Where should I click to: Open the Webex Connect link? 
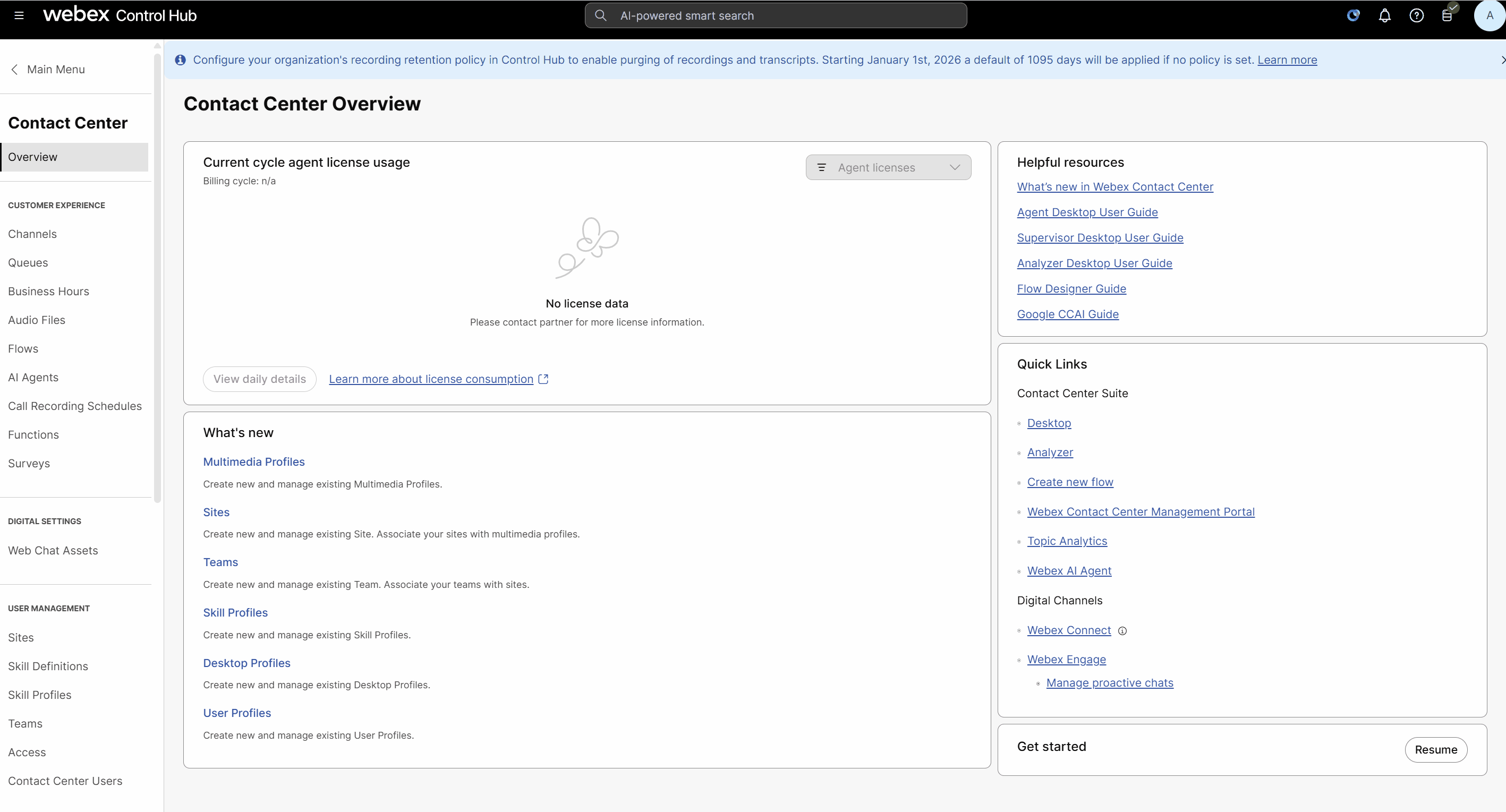tap(1069, 631)
